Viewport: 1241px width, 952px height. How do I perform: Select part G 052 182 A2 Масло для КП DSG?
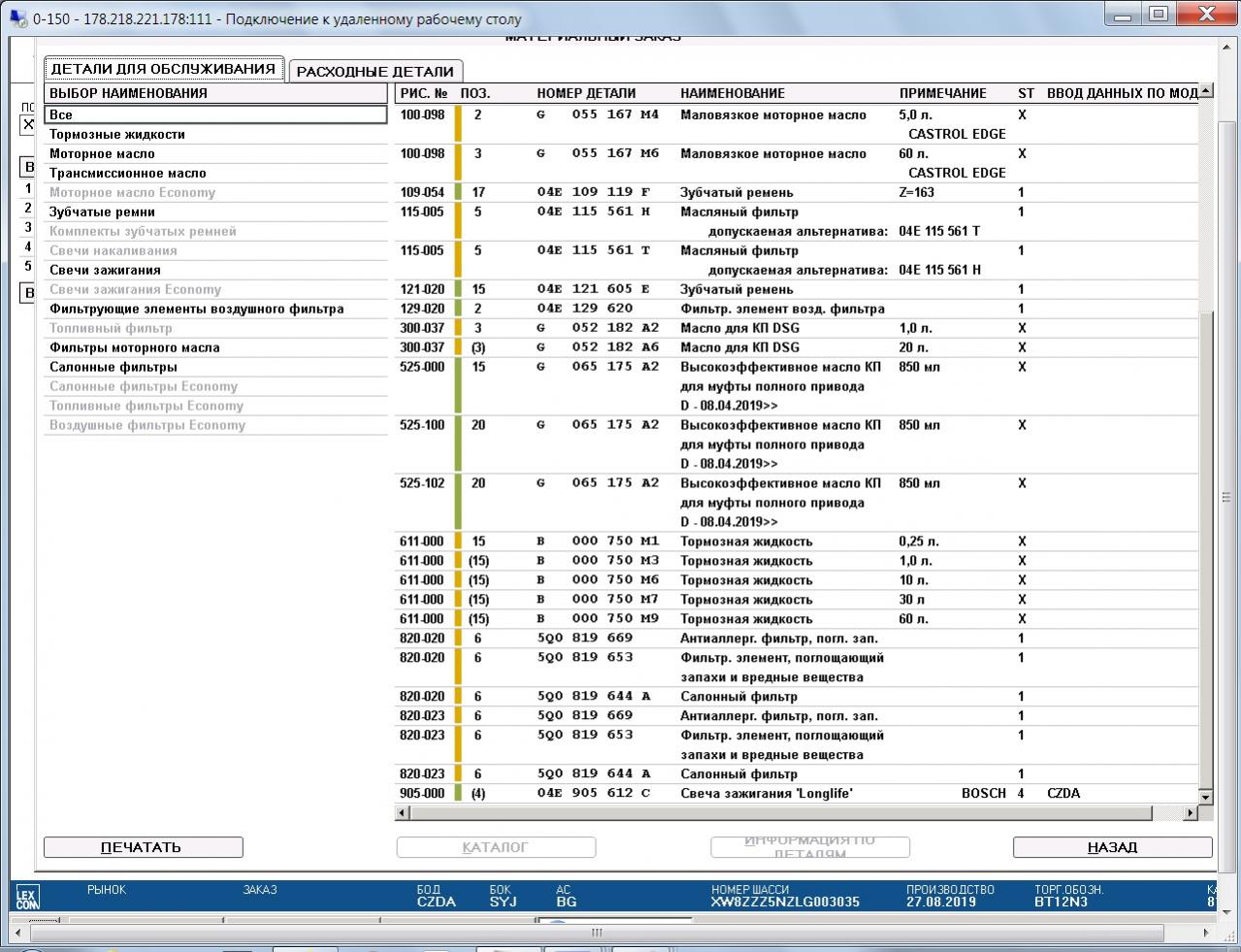click(x=797, y=328)
